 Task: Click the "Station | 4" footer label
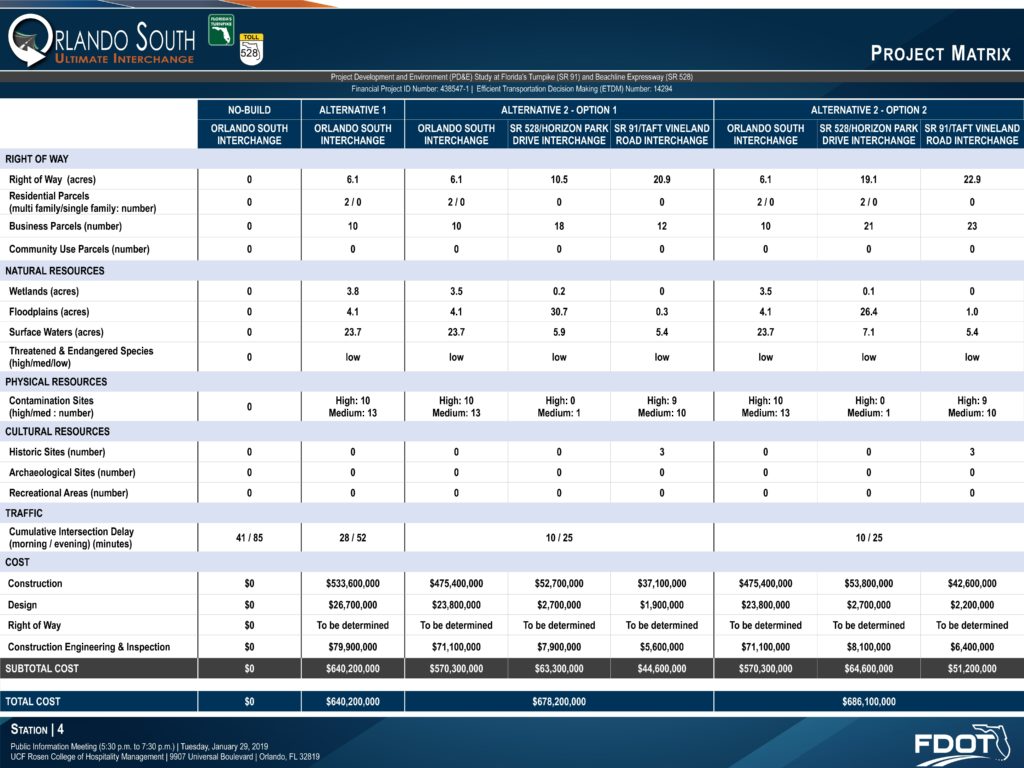click(x=37, y=729)
